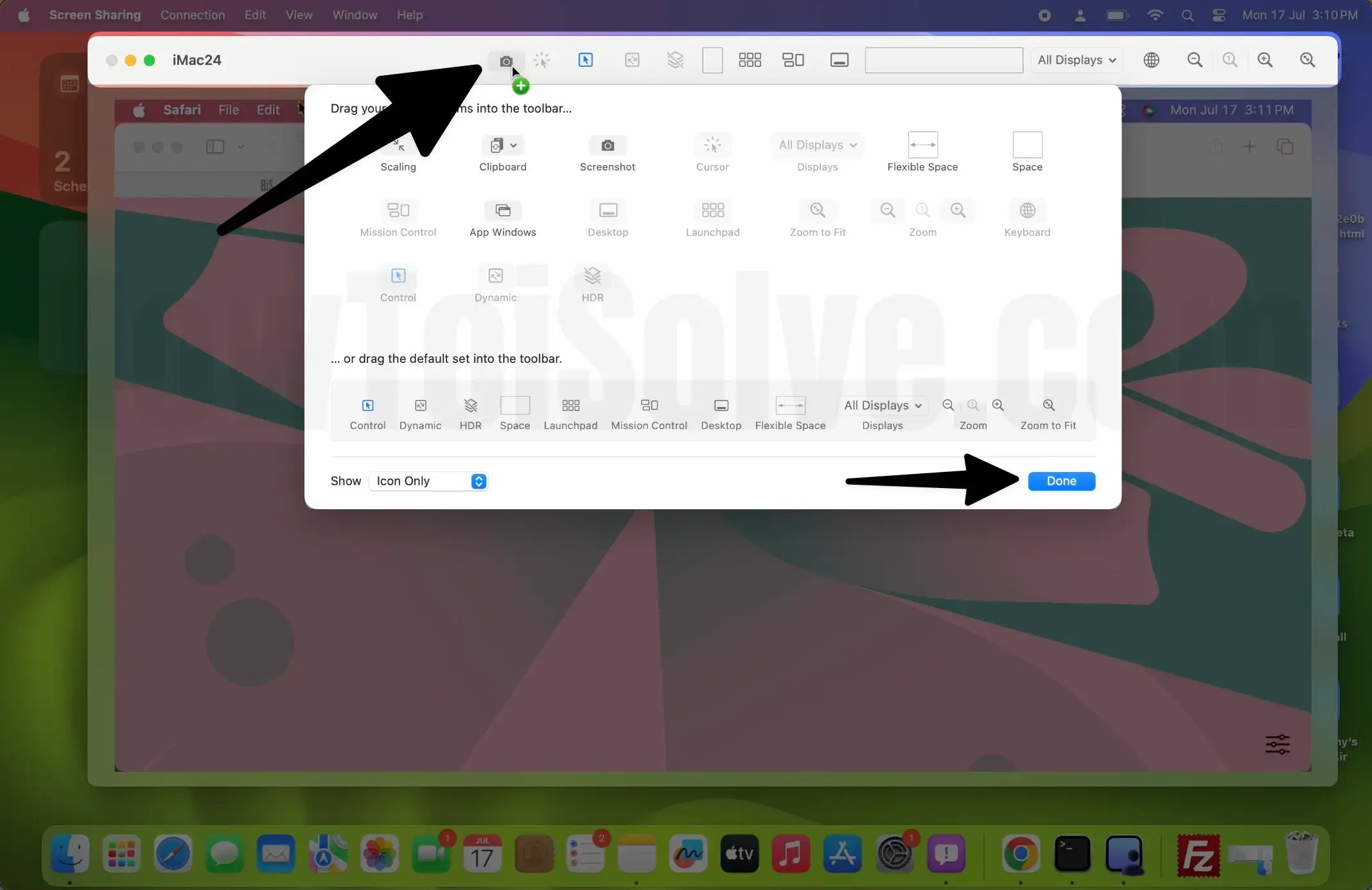
Task: Select the HDR icon in the default set
Action: (470, 406)
